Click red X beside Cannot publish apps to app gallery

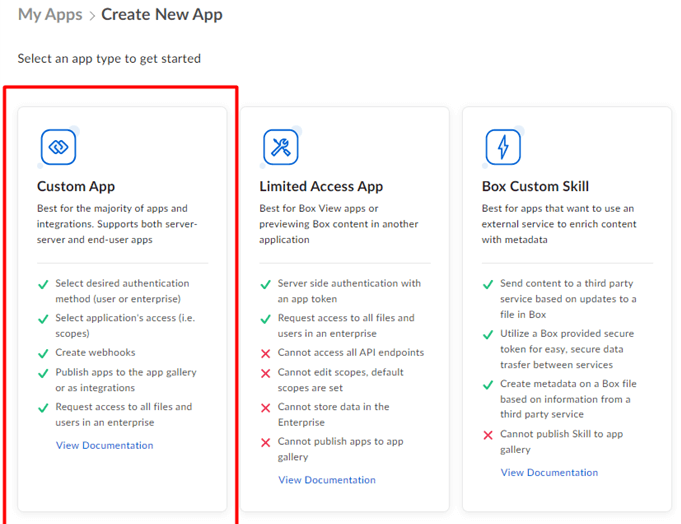pyautogui.click(x=265, y=443)
